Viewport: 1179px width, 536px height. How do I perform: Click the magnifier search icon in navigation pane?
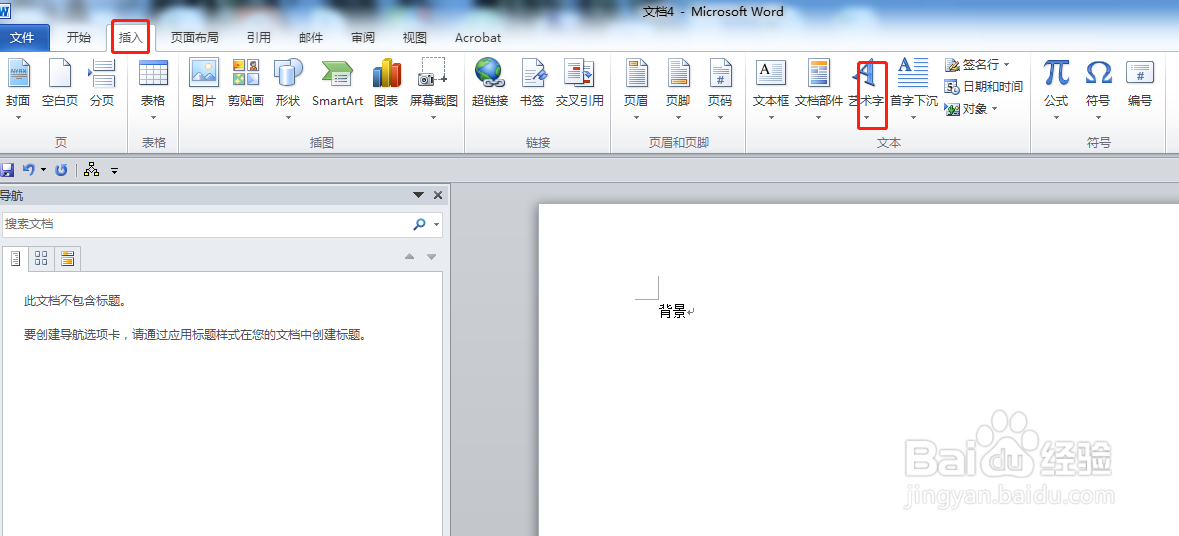pyautogui.click(x=420, y=224)
